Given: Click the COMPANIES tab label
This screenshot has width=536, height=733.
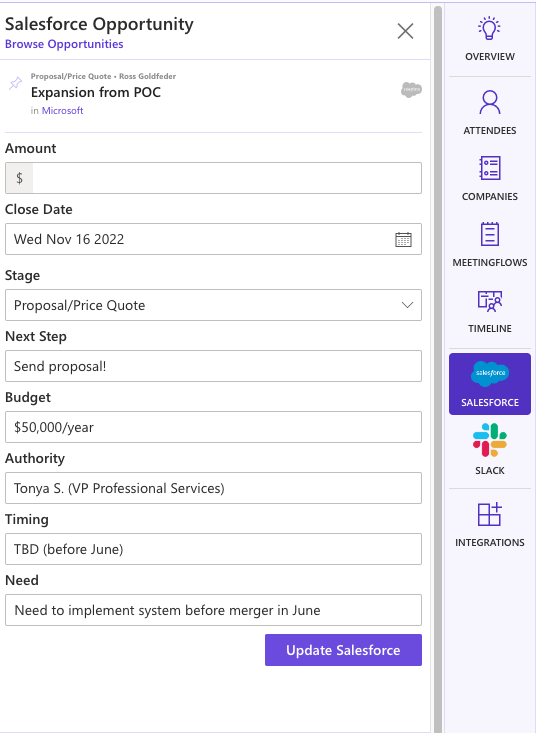Looking at the screenshot, I should point(490,196).
